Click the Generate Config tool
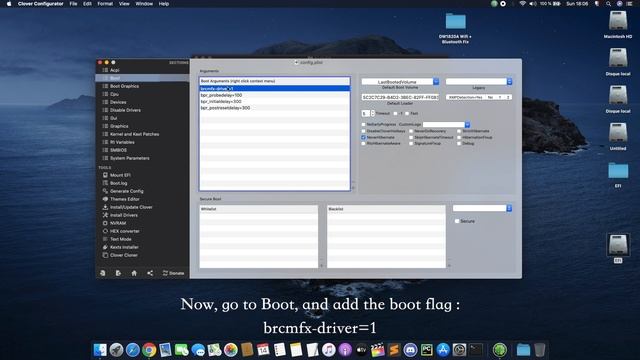This screenshot has height=360, width=640. pyautogui.click(x=127, y=191)
